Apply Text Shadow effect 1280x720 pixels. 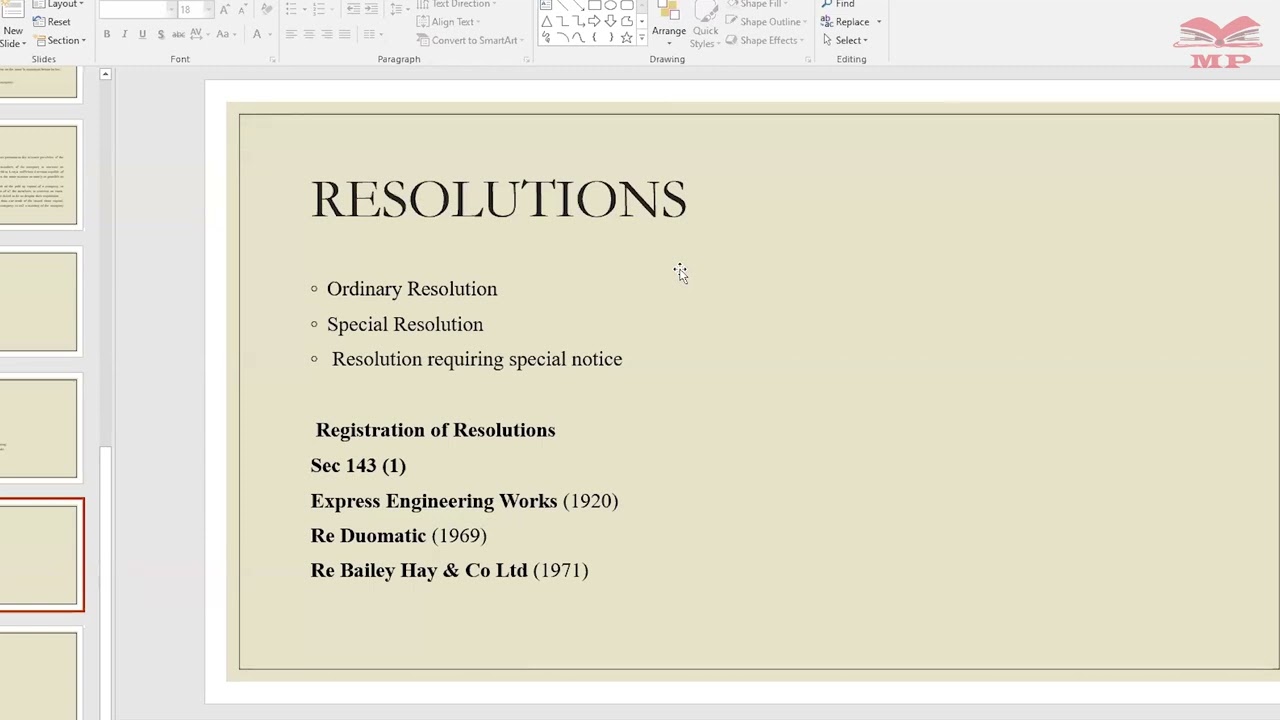pos(160,34)
